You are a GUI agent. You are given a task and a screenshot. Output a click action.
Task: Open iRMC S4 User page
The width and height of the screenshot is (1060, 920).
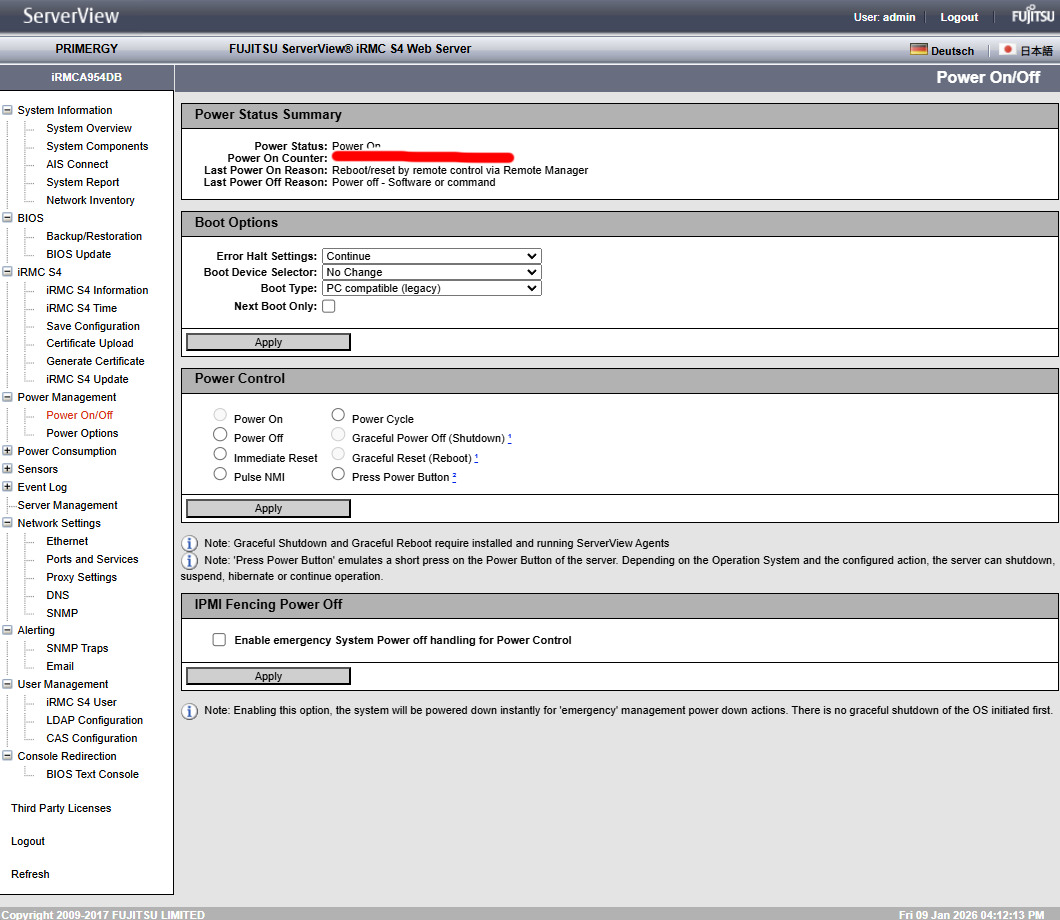(81, 702)
